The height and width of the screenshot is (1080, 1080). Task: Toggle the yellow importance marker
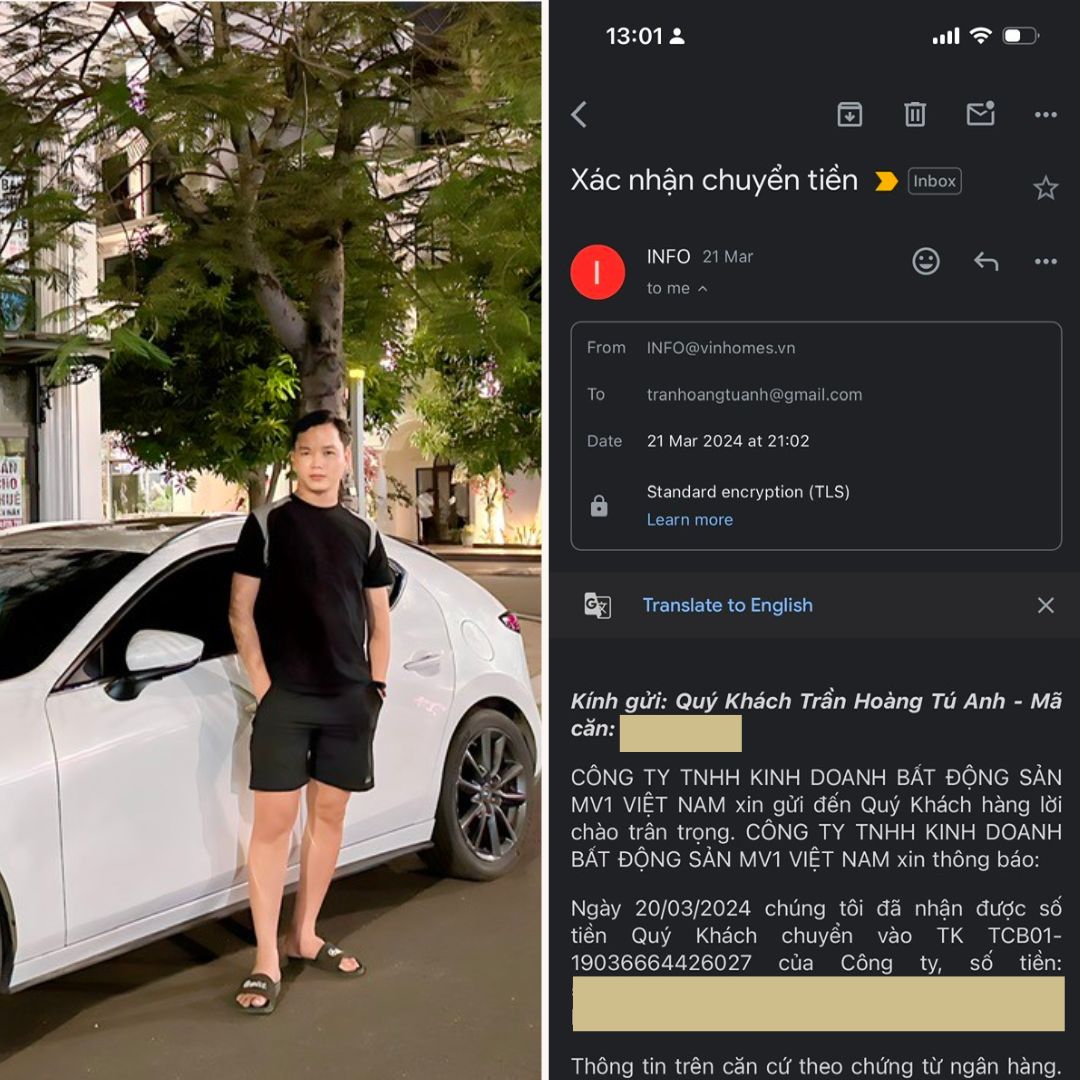pyautogui.click(x=886, y=181)
